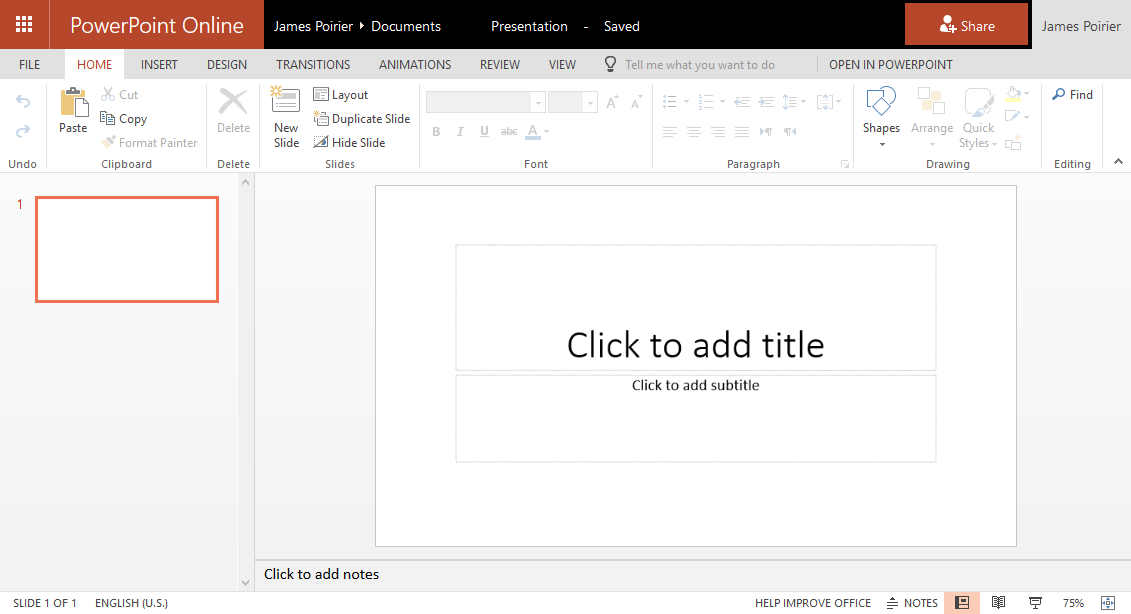This screenshot has width=1131, height=614.
Task: Switch to the REVIEW tab
Action: 500,64
